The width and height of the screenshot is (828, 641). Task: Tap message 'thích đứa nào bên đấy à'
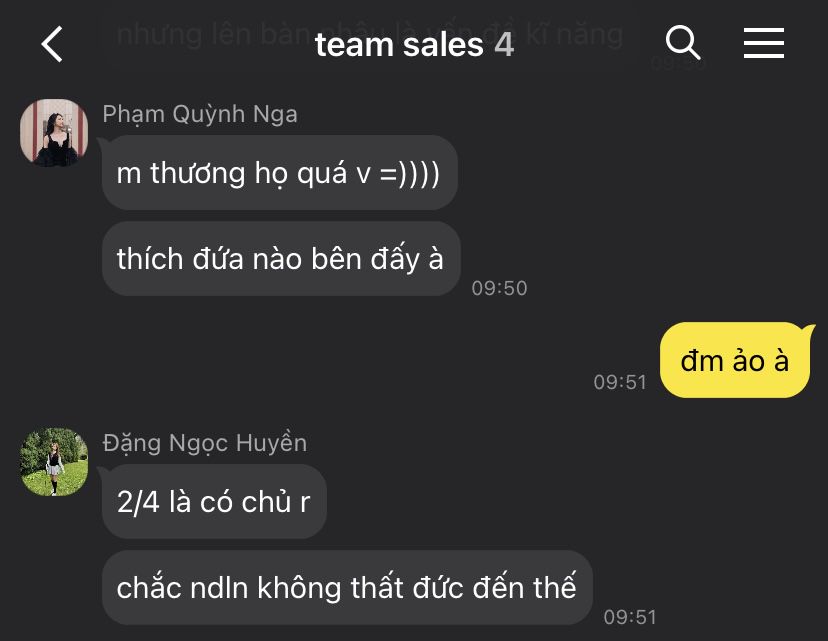(281, 259)
